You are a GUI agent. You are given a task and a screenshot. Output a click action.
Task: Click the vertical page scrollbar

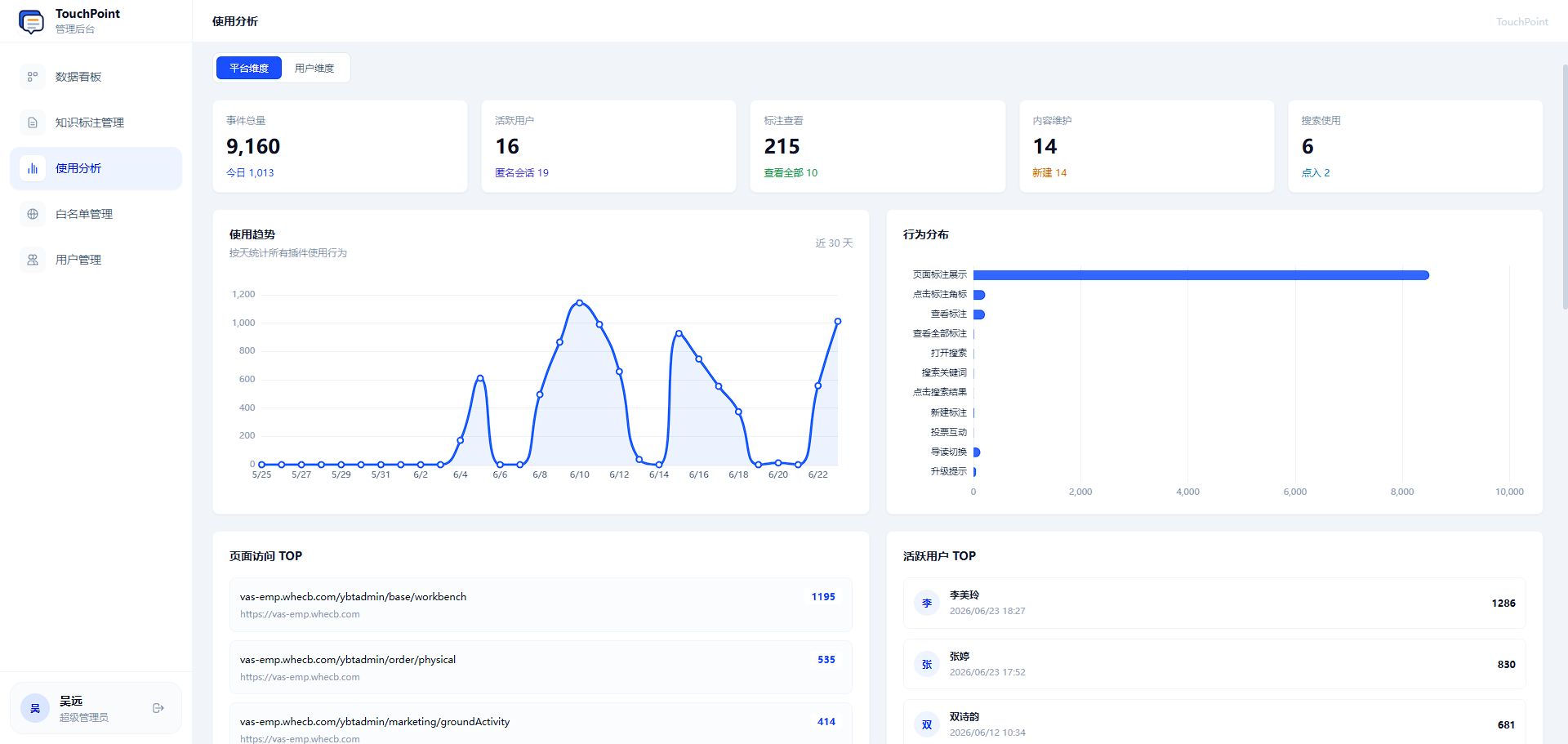coord(1565,186)
